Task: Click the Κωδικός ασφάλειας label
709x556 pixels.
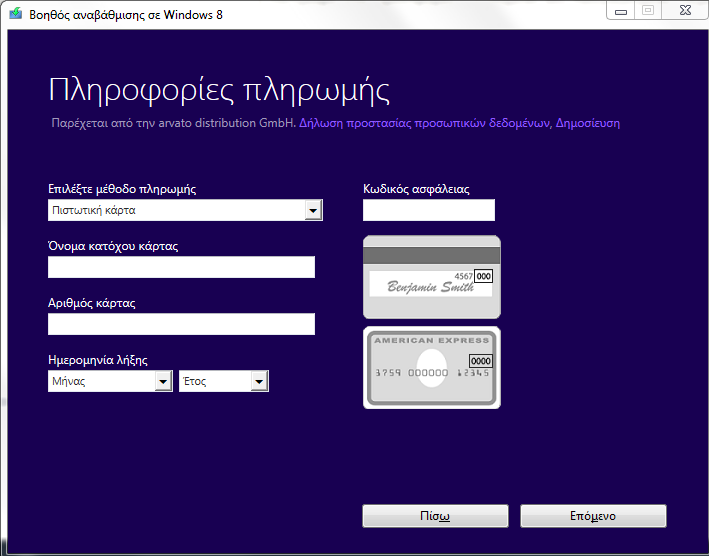Action: pos(416,189)
